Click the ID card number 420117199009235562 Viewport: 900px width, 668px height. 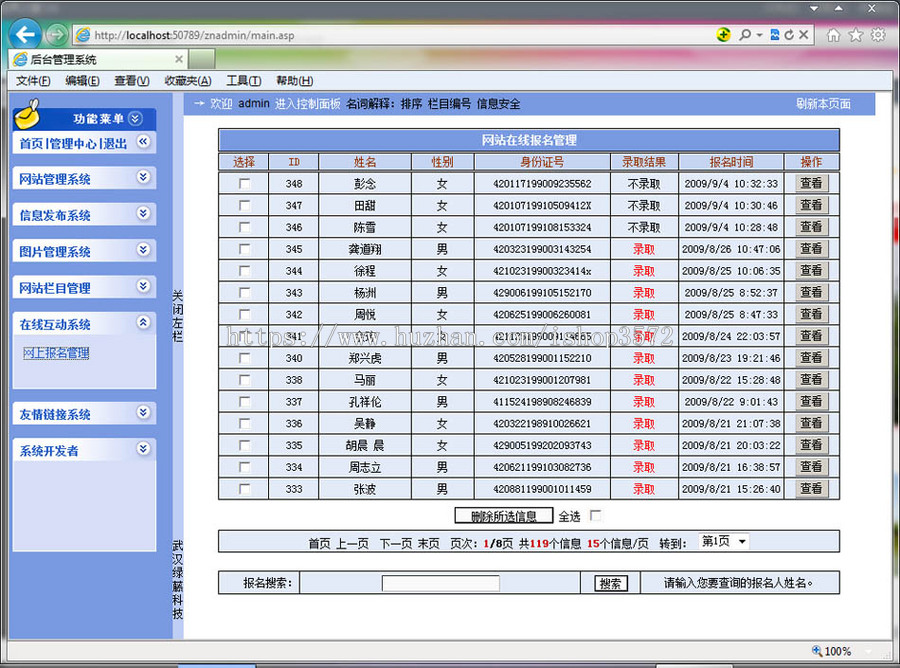pyautogui.click(x=542, y=184)
